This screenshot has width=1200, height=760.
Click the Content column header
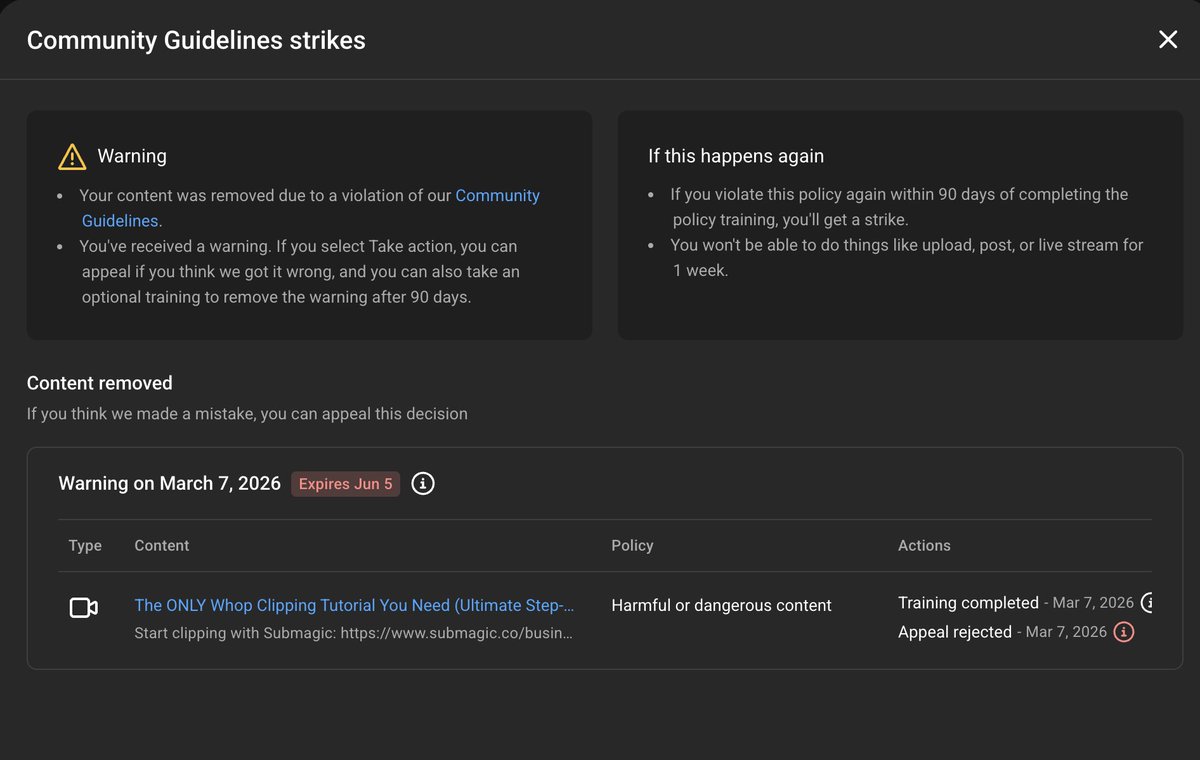tap(162, 546)
